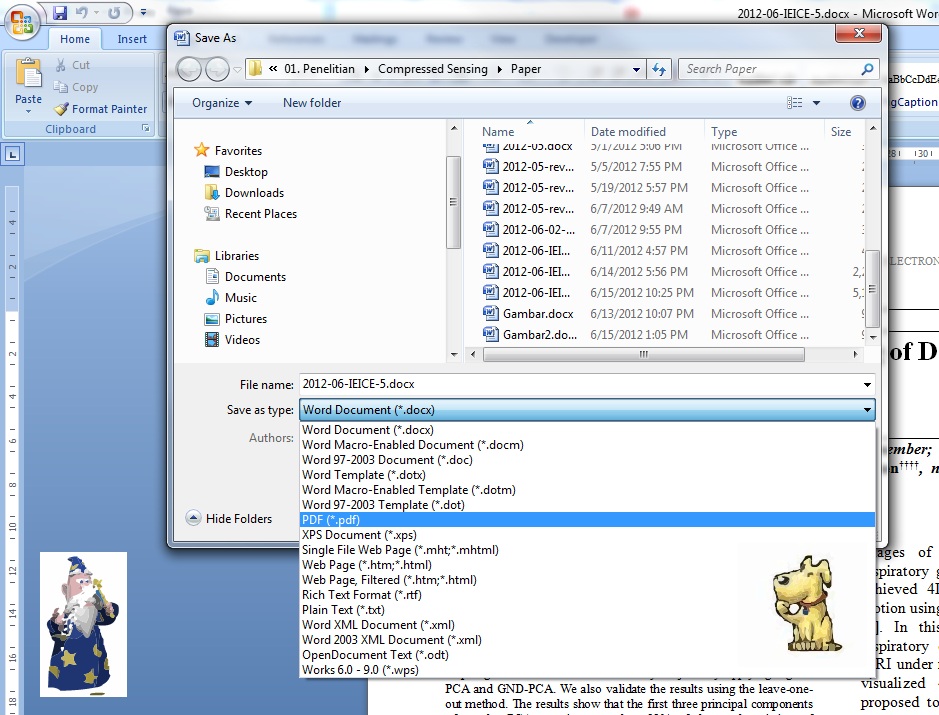
Task: Click the Merlin wizard assistant character
Action: click(x=83, y=625)
